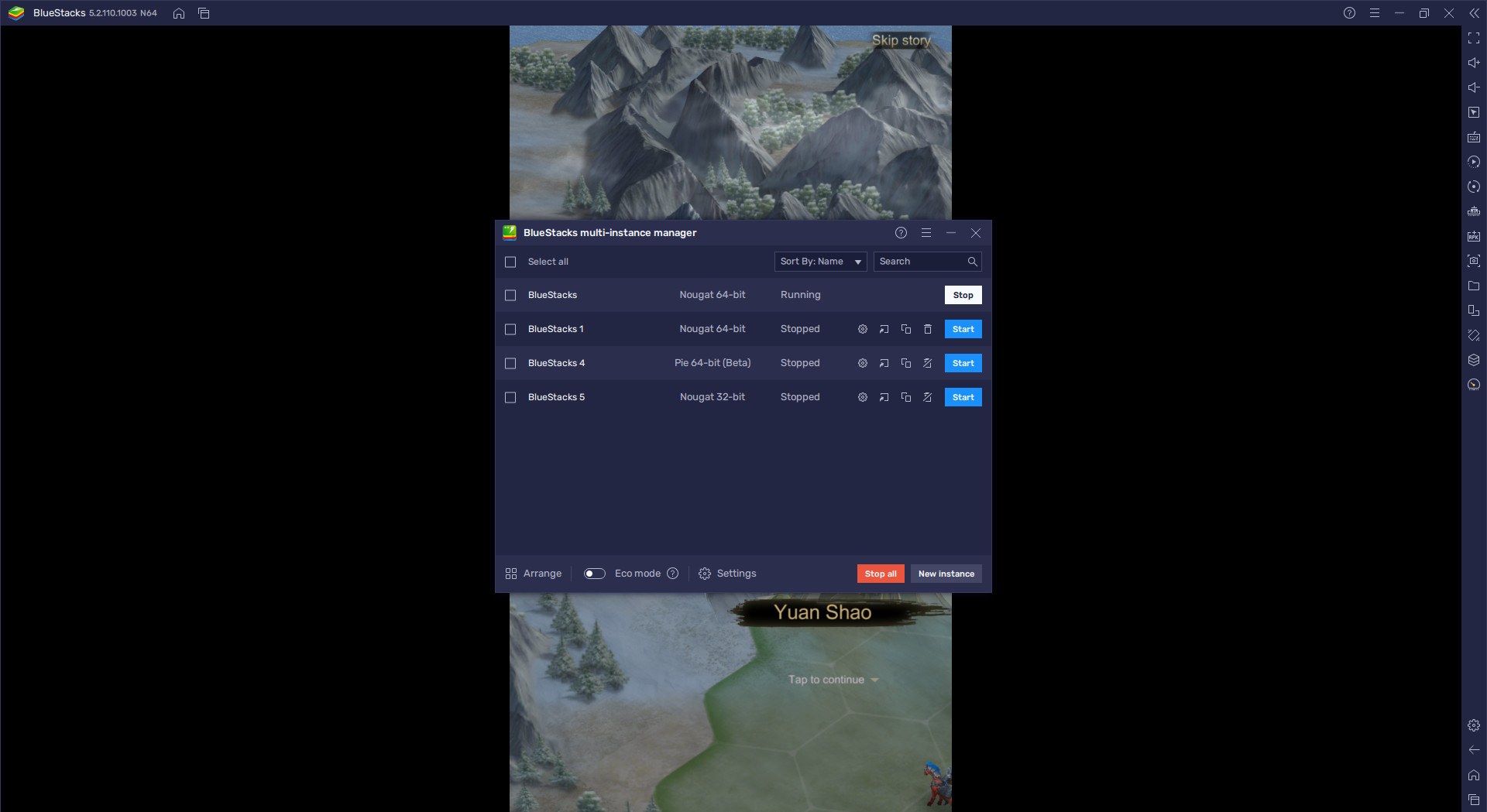Screen dimensions: 1487x812
Task: Start the BlueStacks 1 instance
Action: click(x=963, y=329)
